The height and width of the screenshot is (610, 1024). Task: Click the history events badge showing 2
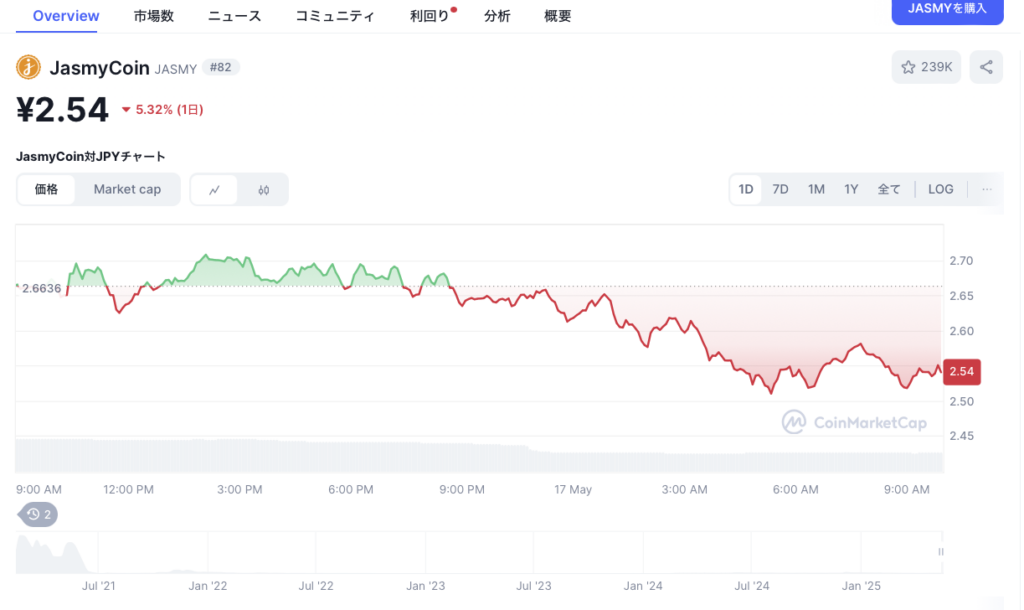(38, 515)
